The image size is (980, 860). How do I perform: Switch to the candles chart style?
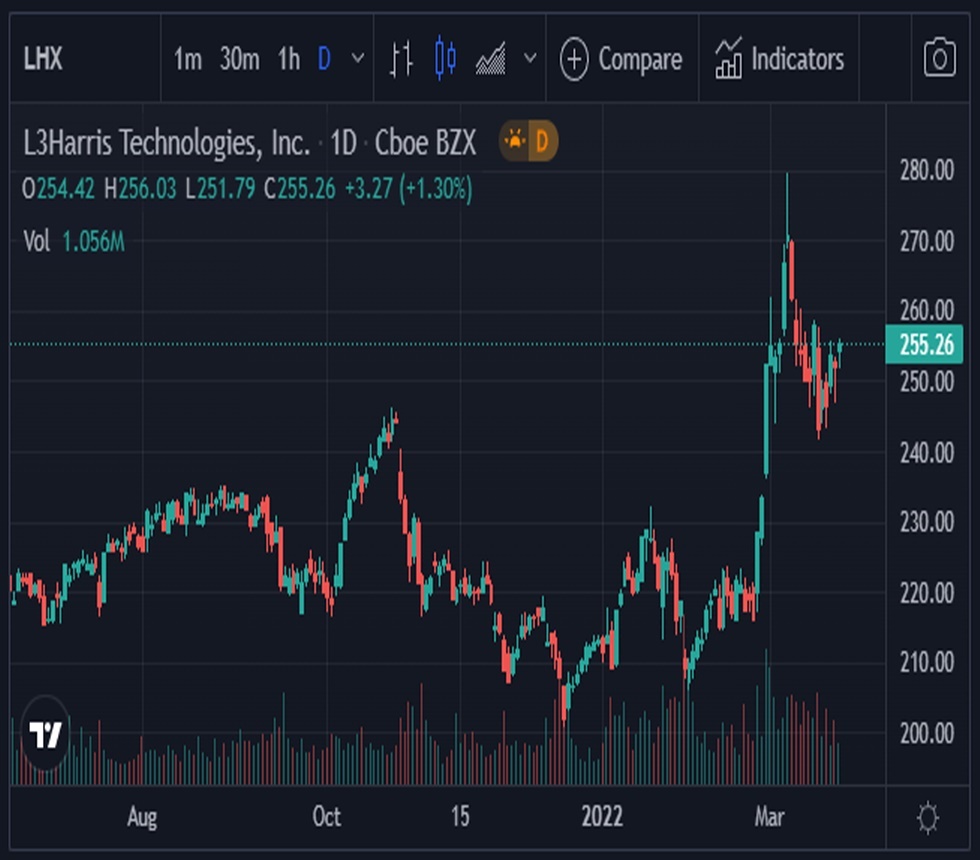coord(445,59)
